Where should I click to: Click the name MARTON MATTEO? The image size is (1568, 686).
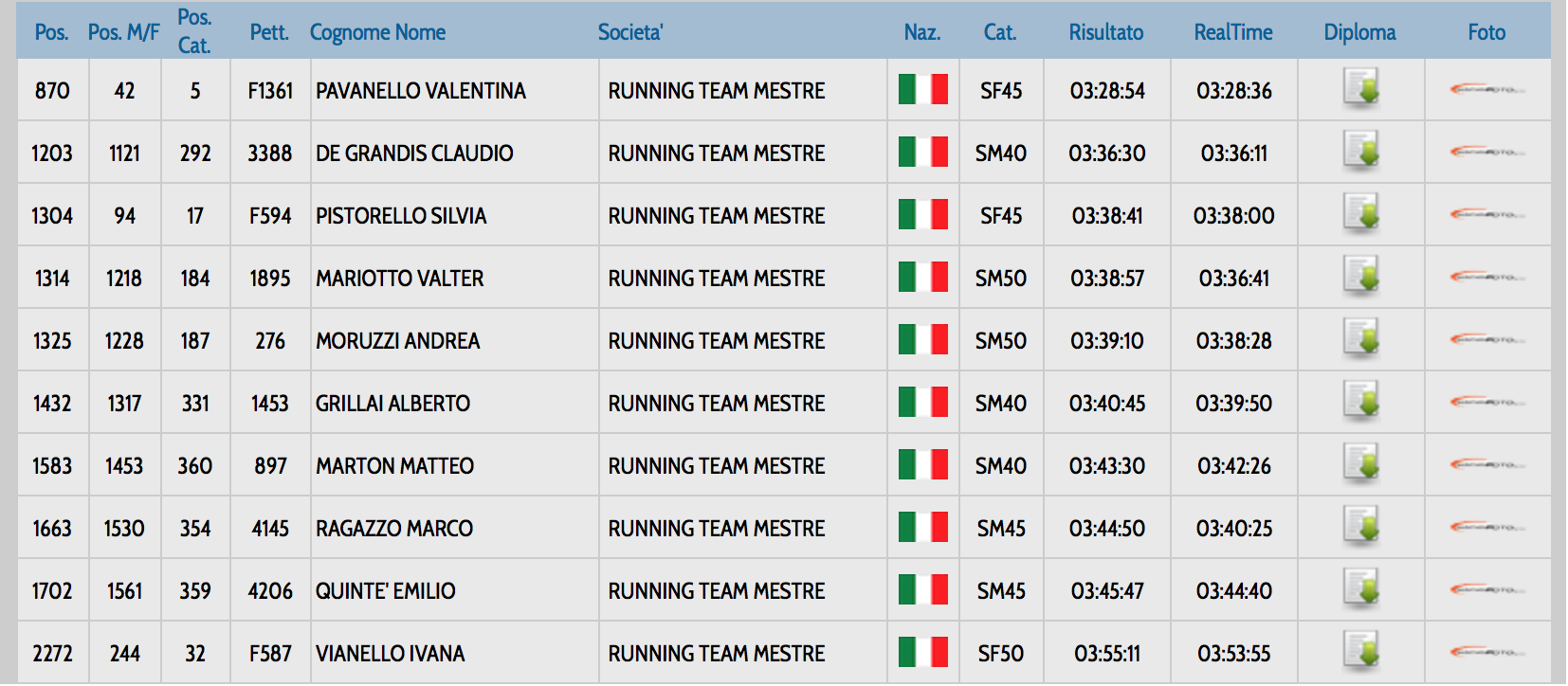394,466
